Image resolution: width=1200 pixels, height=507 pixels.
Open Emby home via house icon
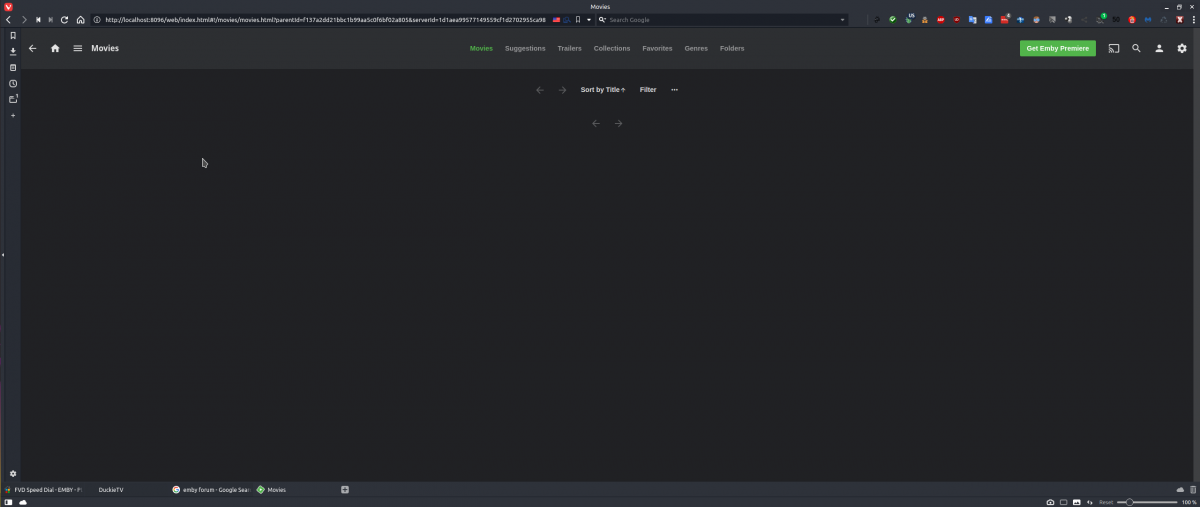(x=55, y=48)
